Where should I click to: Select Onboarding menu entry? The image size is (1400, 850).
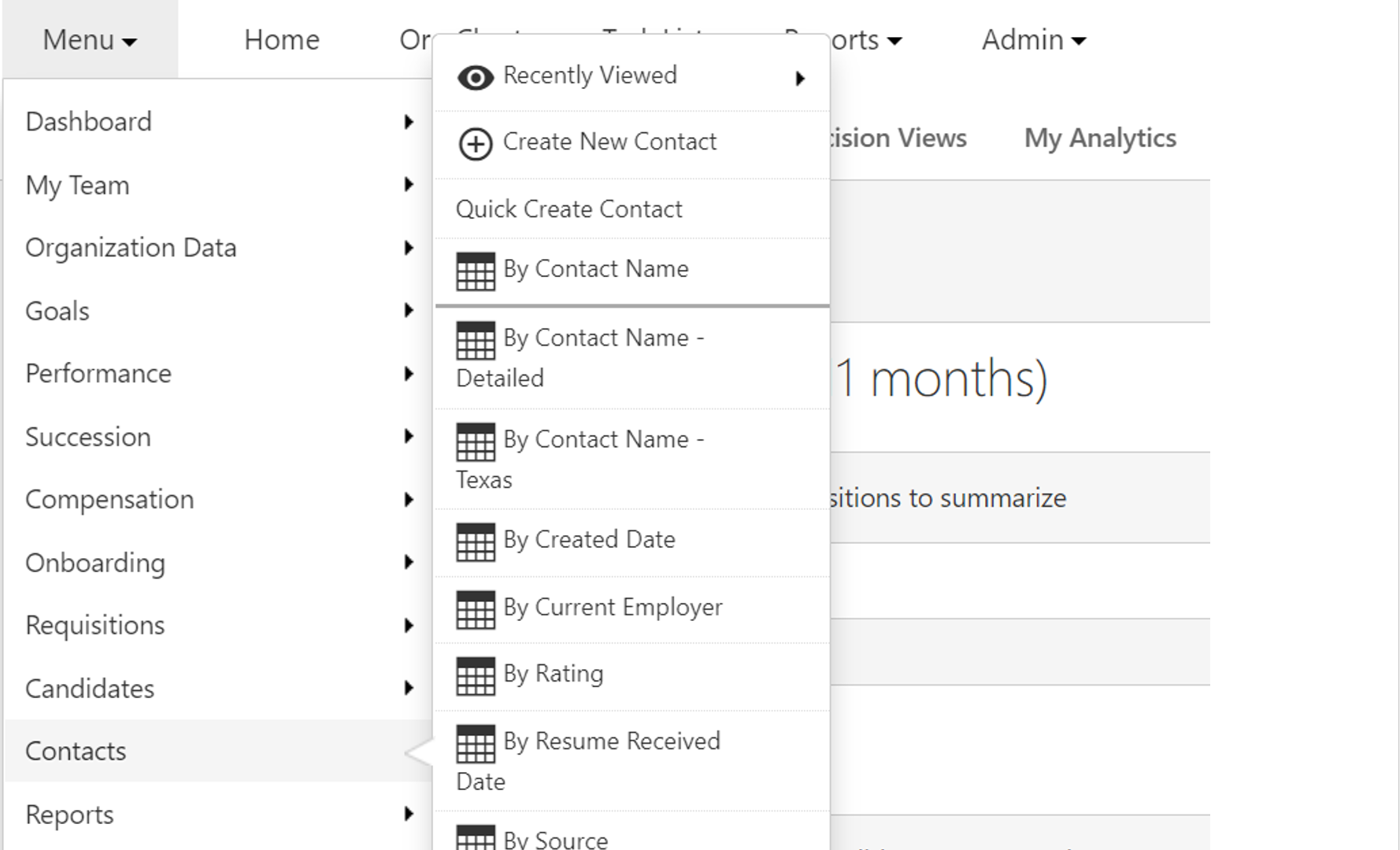click(x=219, y=562)
